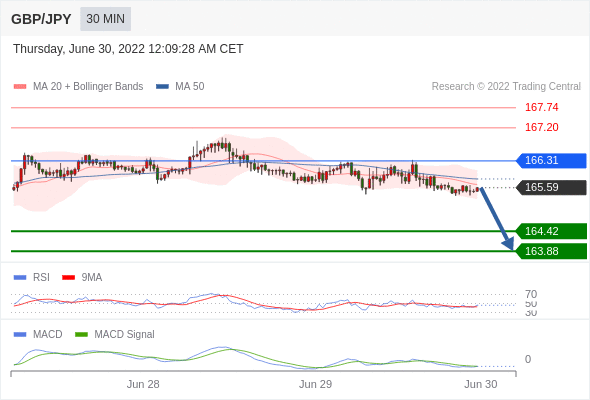Click the RSI legend color swatch
This screenshot has width=590, height=400.
20,278
